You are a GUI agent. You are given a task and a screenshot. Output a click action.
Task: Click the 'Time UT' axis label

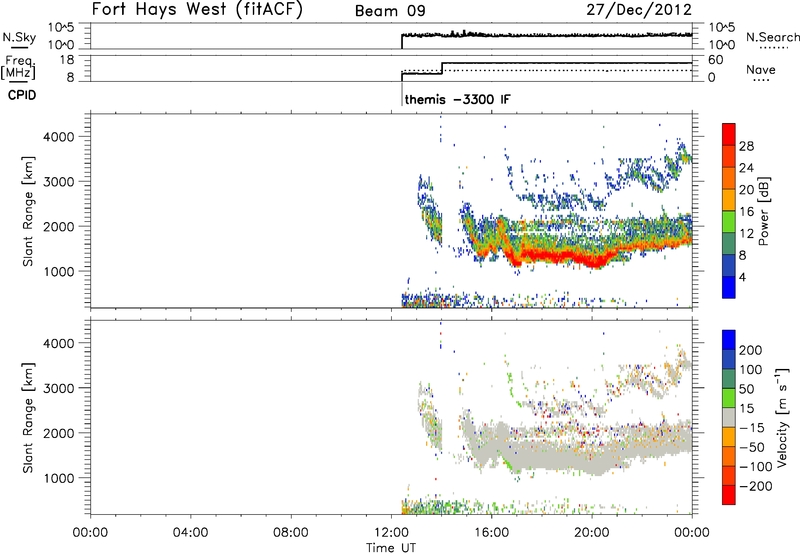391,548
